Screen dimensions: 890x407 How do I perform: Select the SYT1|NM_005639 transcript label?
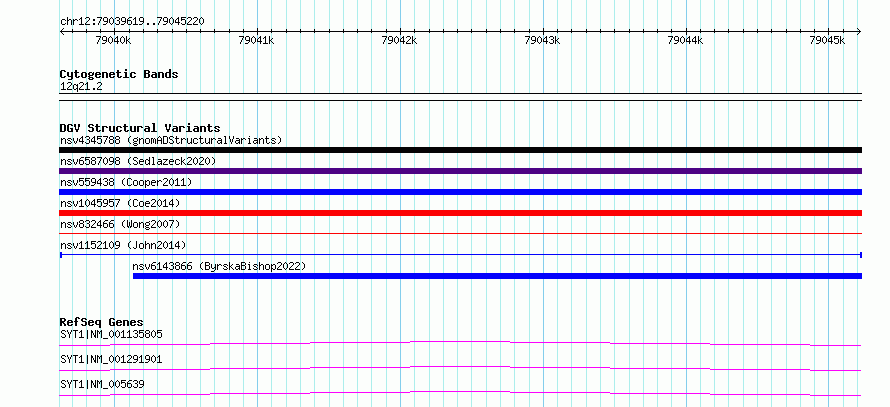102,384
